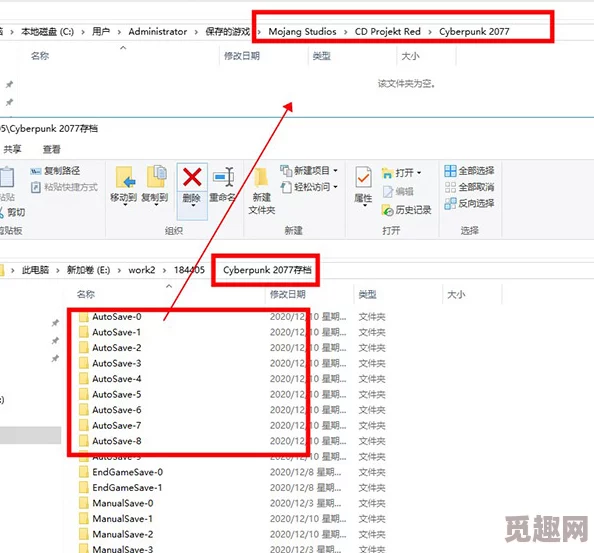Click 保存的游戏 breadcrumb in top window
This screenshot has height=553, width=594.
pos(228,31)
